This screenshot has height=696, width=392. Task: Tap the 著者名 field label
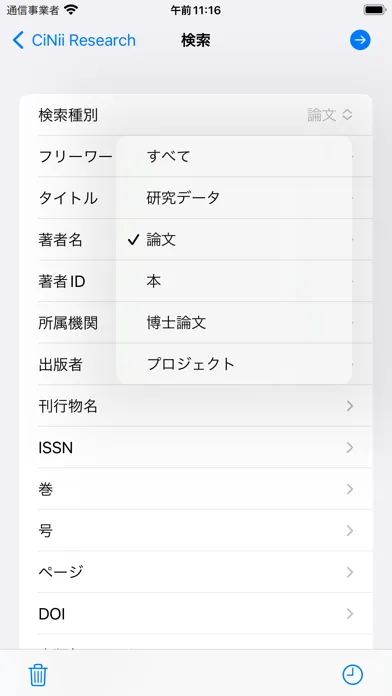pyautogui.click(x=60, y=240)
